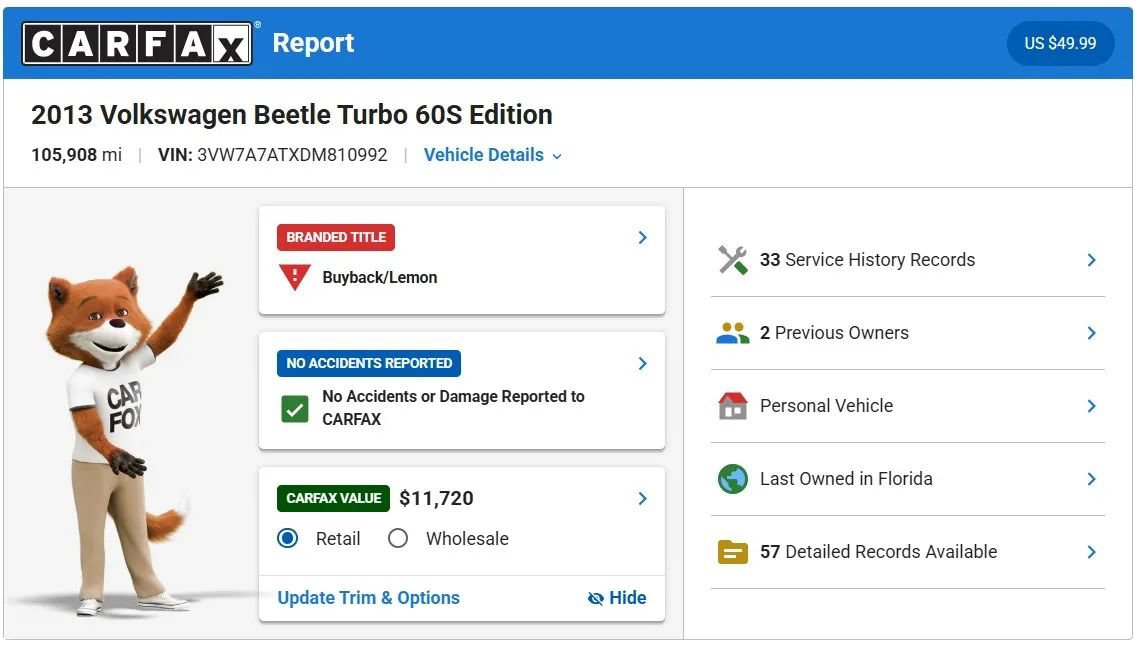Viewport: 1135px width, 645px height.
Task: Click the Report header text
Action: click(x=313, y=43)
